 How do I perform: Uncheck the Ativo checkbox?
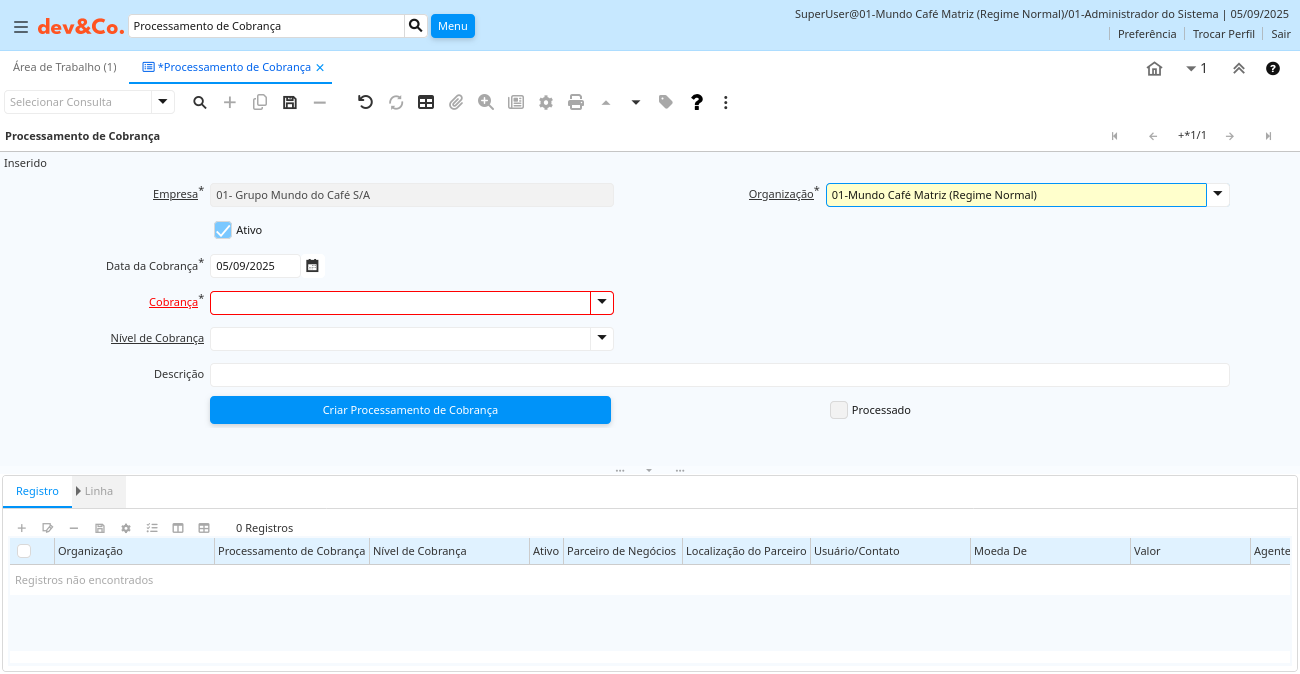(223, 230)
